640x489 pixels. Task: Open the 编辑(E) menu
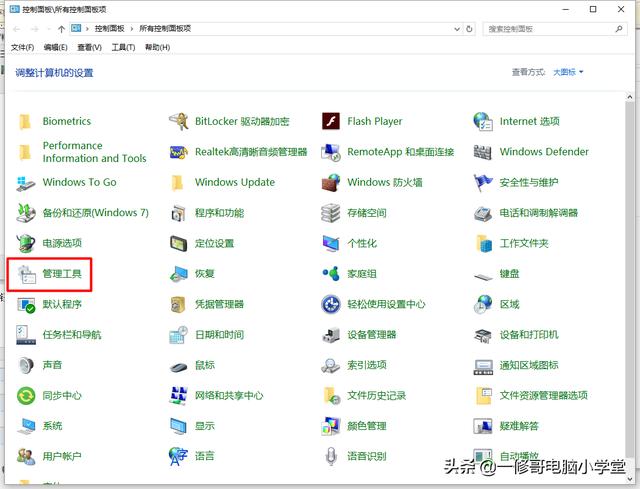click(56, 47)
